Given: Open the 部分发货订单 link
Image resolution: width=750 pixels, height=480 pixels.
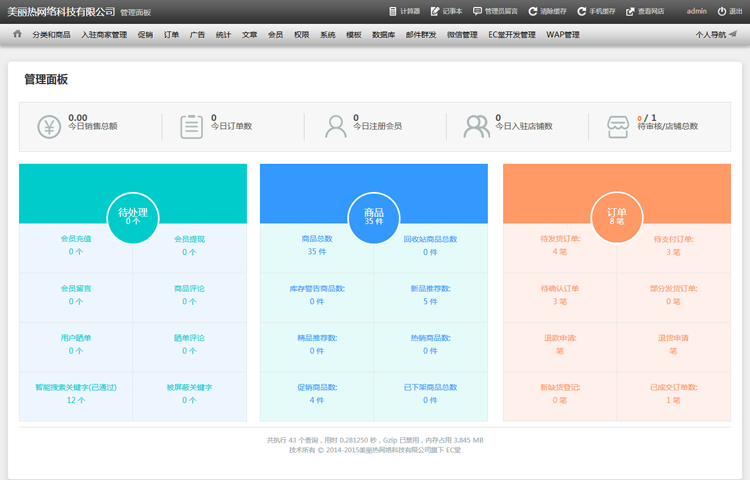Looking at the screenshot, I should pyautogui.click(x=673, y=288).
